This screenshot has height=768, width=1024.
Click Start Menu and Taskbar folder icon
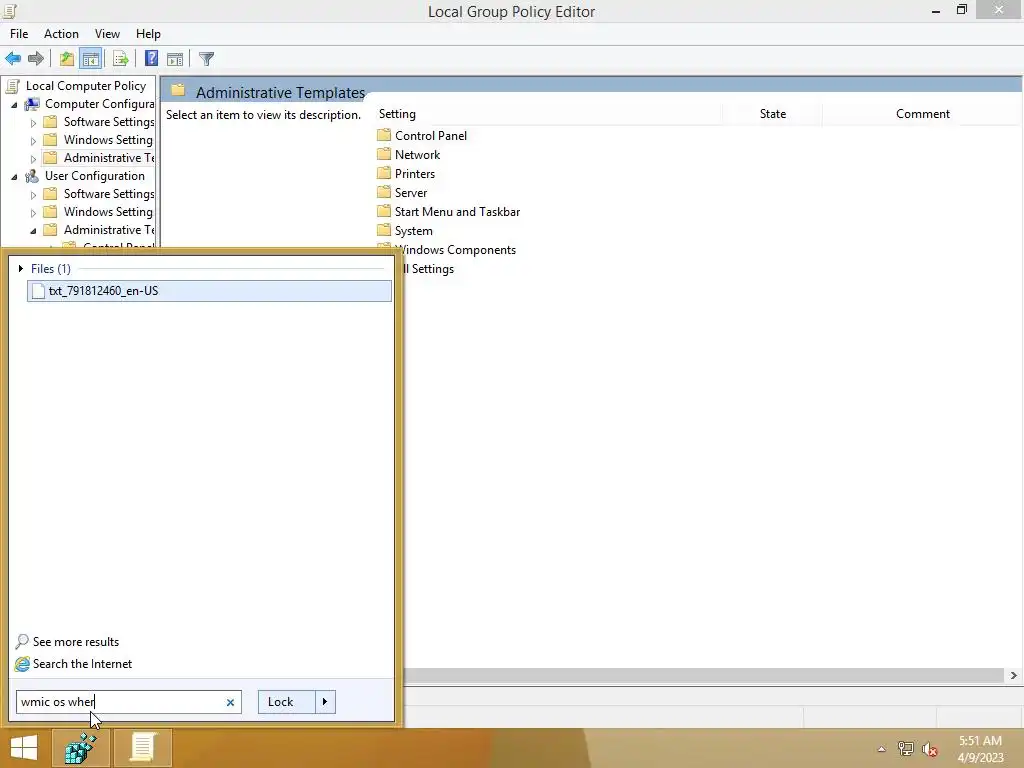(384, 211)
